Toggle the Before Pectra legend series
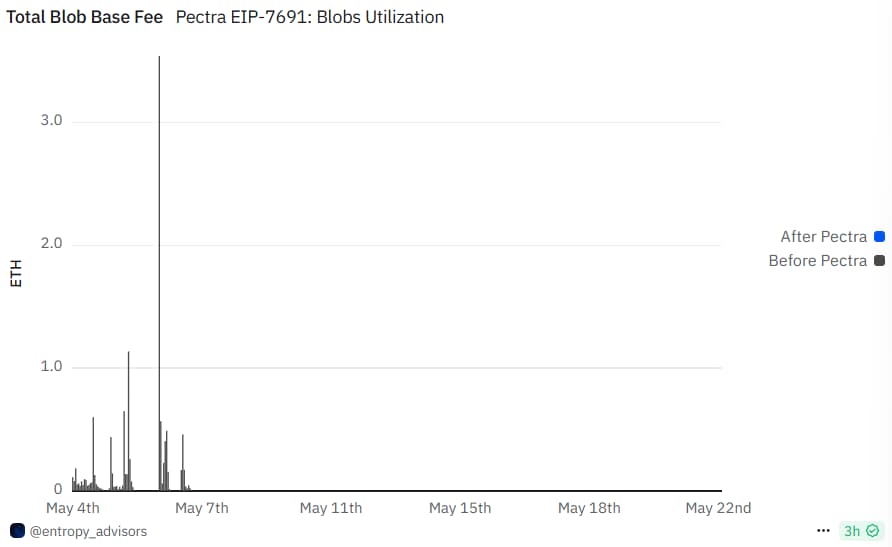Viewport: 892px width, 547px height. pos(817,261)
